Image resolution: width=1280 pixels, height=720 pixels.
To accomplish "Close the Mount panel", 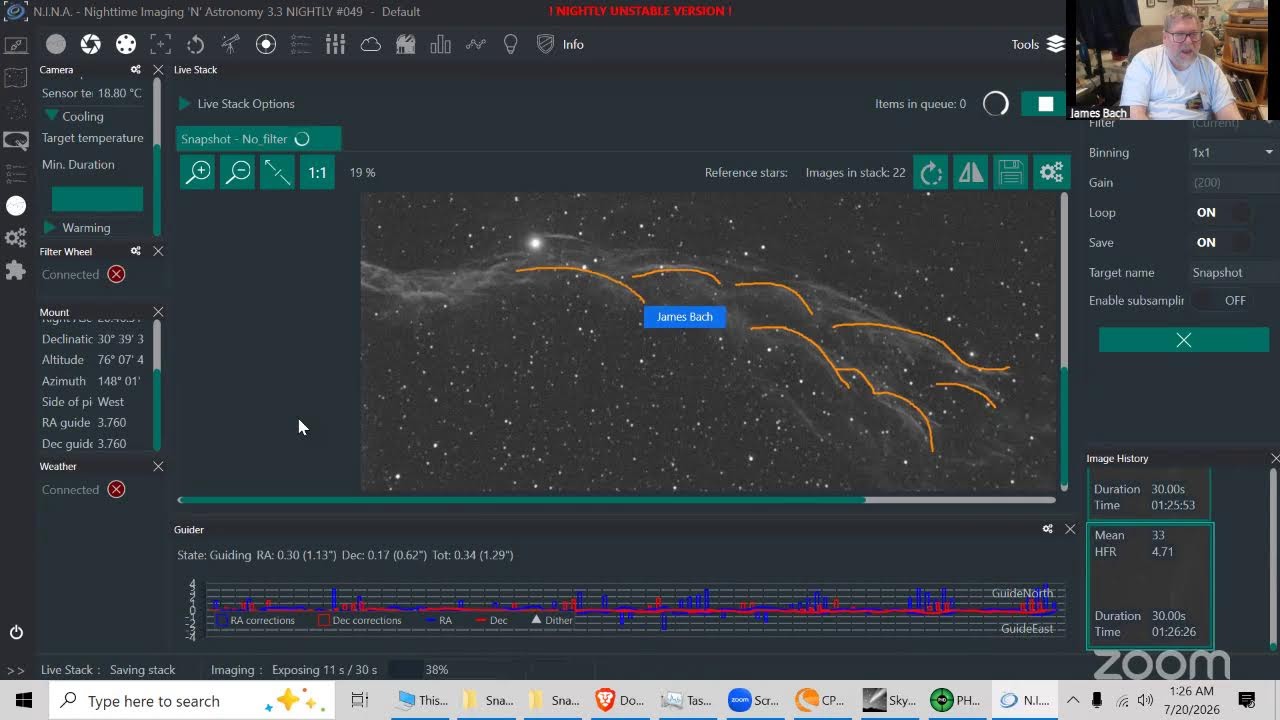I will 158,312.
